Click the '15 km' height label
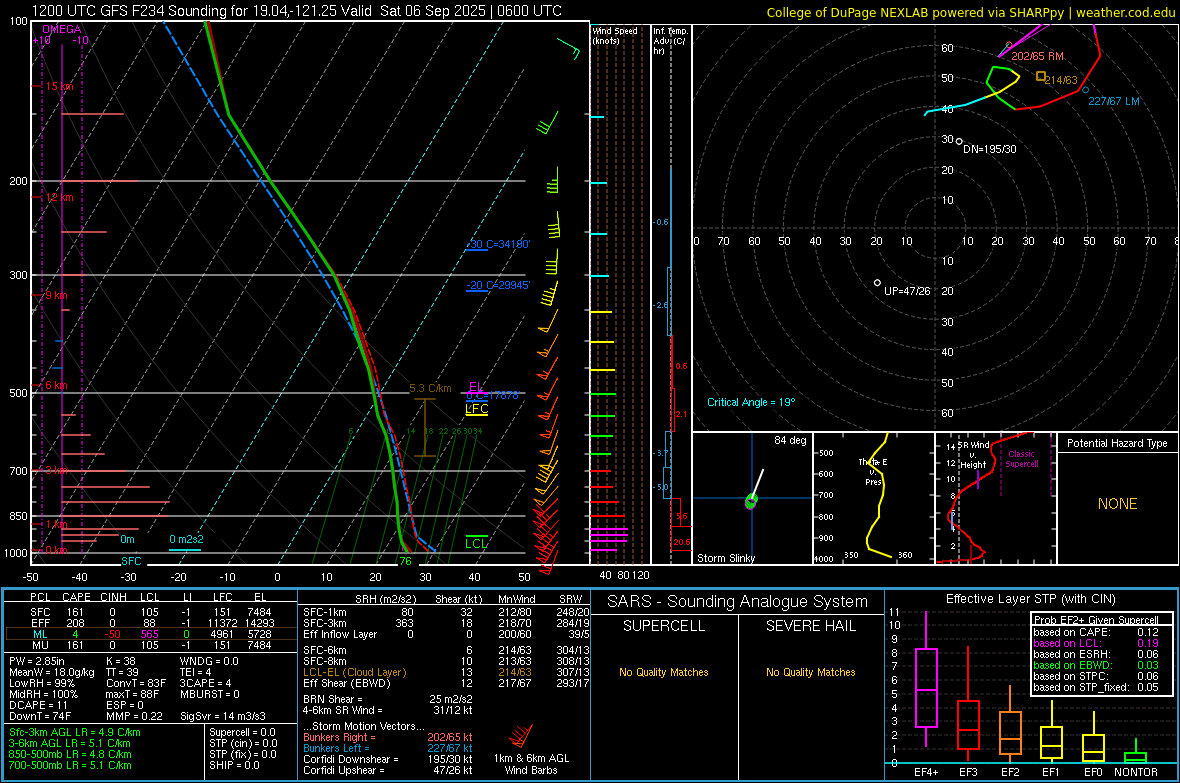This screenshot has height=783, width=1180. (59, 87)
